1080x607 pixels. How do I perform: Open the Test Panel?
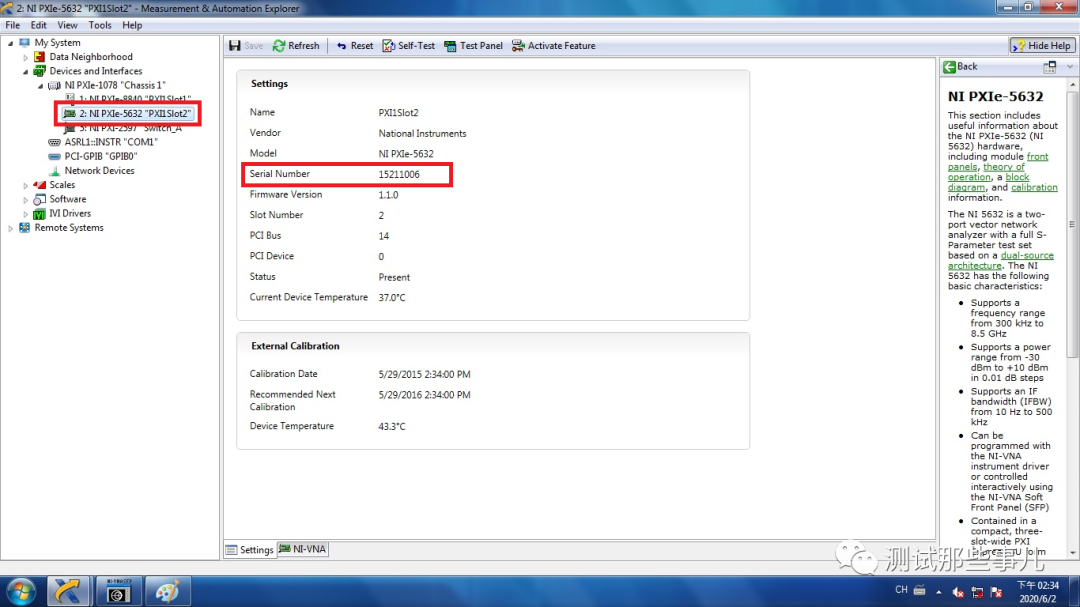pos(474,45)
